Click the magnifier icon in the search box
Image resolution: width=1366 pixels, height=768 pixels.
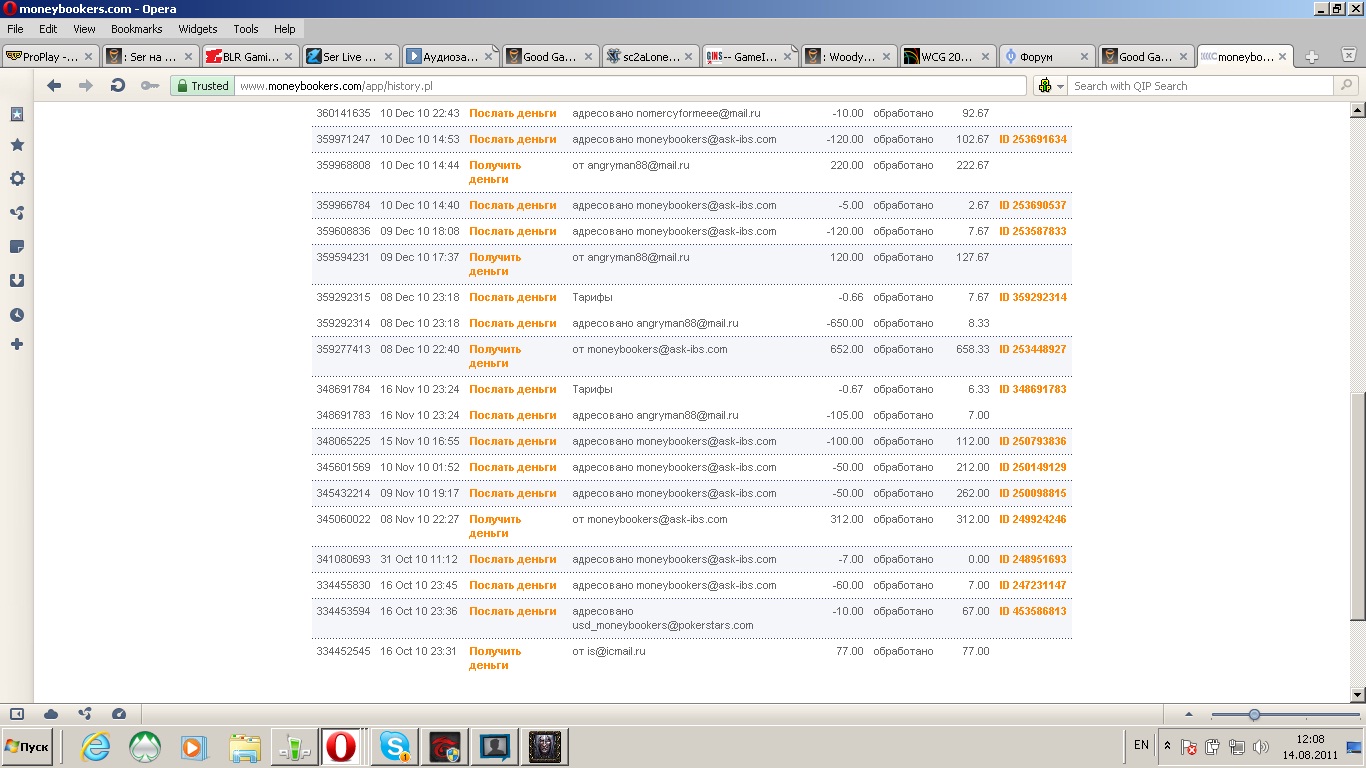tap(1347, 86)
